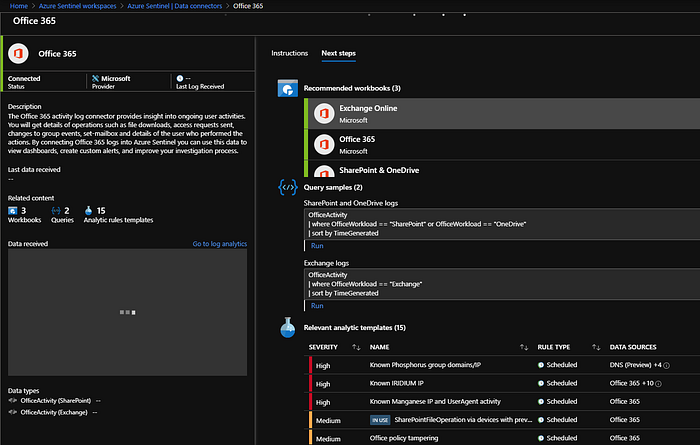Click the DATA SOURCES column header
Image resolution: width=700 pixels, height=445 pixels.
tap(633, 347)
